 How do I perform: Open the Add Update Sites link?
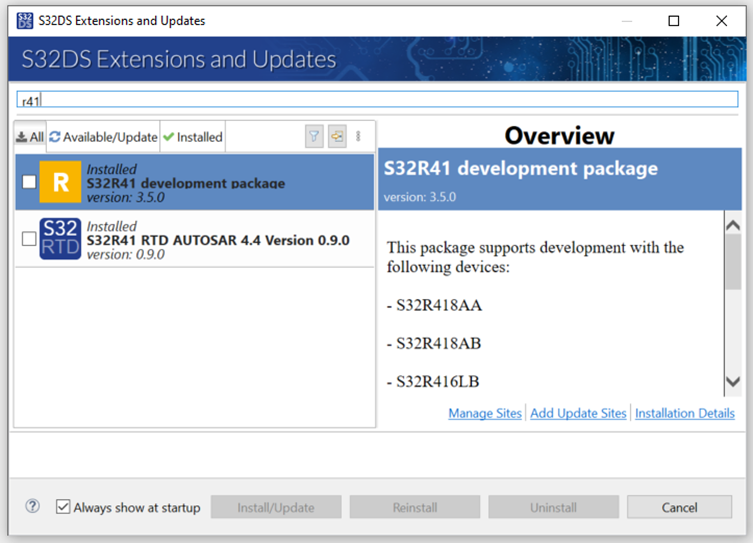pyautogui.click(x=578, y=413)
